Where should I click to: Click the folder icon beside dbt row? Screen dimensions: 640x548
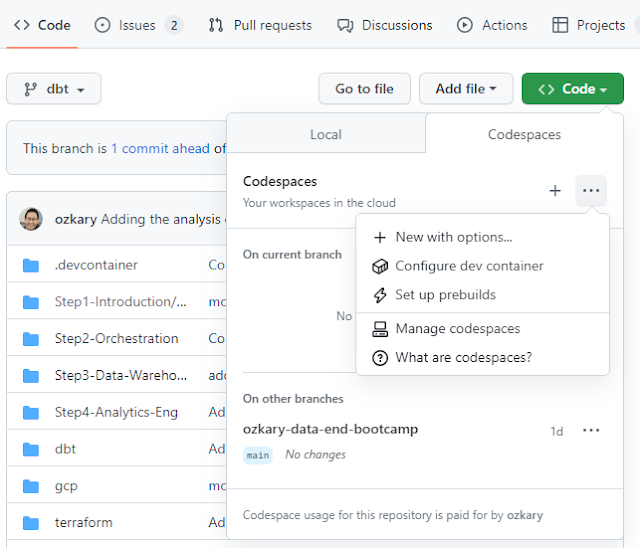point(31,449)
